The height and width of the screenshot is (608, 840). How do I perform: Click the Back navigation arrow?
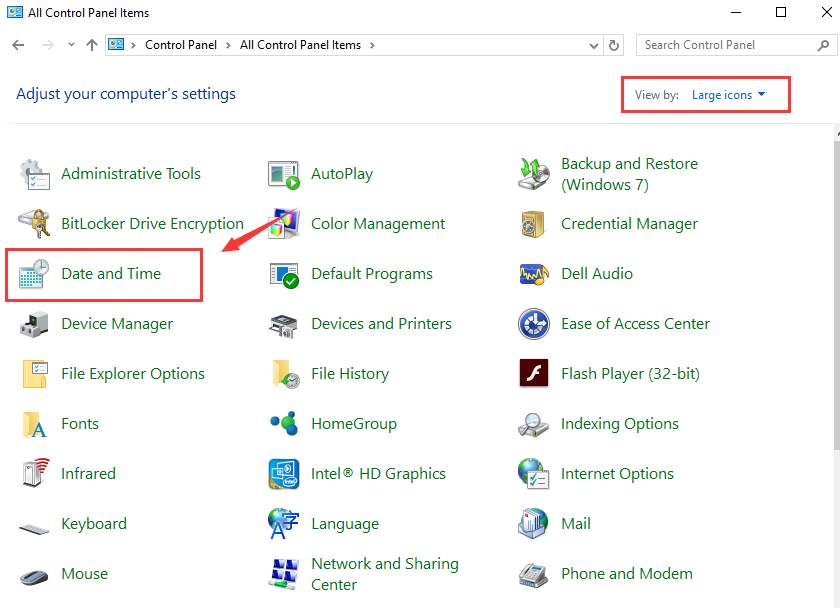18,45
